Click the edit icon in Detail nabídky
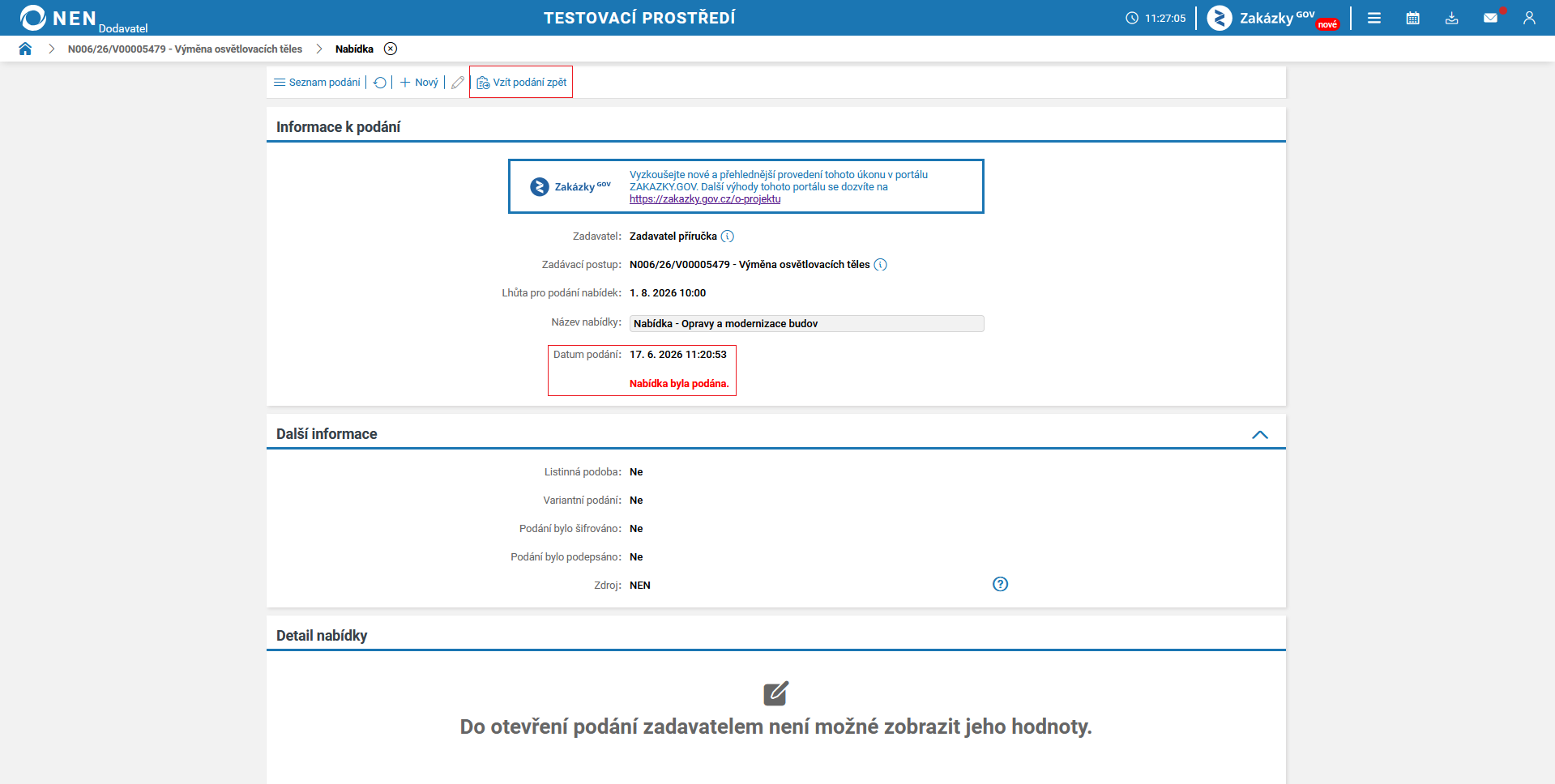The image size is (1555, 784). click(x=775, y=693)
